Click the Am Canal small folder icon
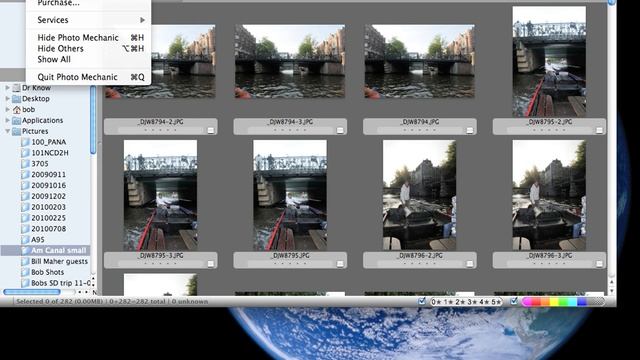 click(x=25, y=251)
